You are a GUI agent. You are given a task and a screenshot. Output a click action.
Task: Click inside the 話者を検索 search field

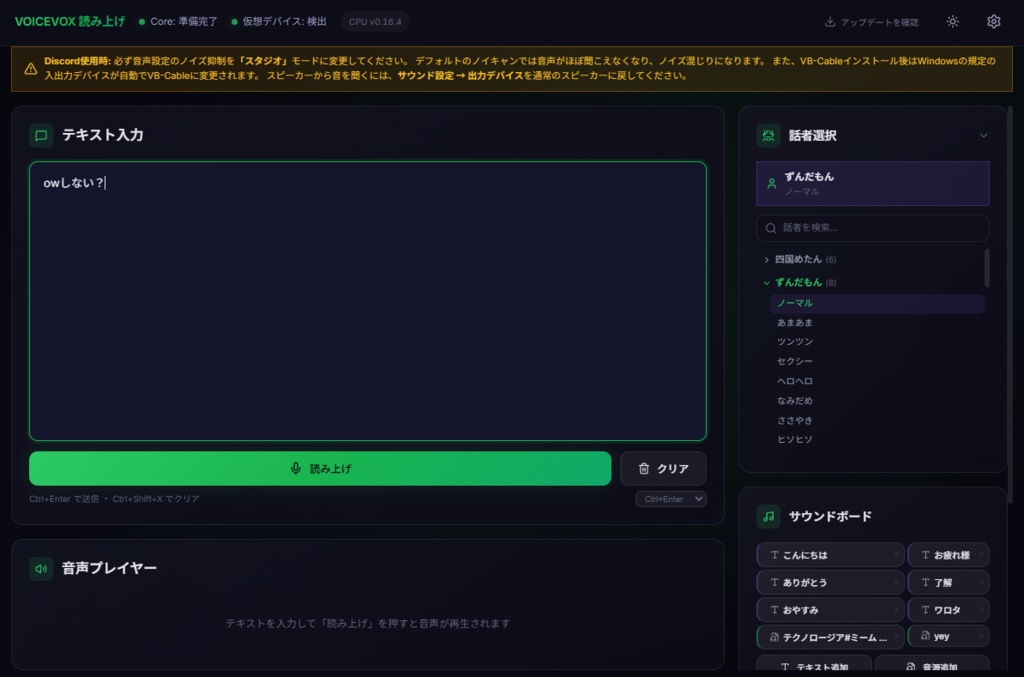[x=872, y=228]
